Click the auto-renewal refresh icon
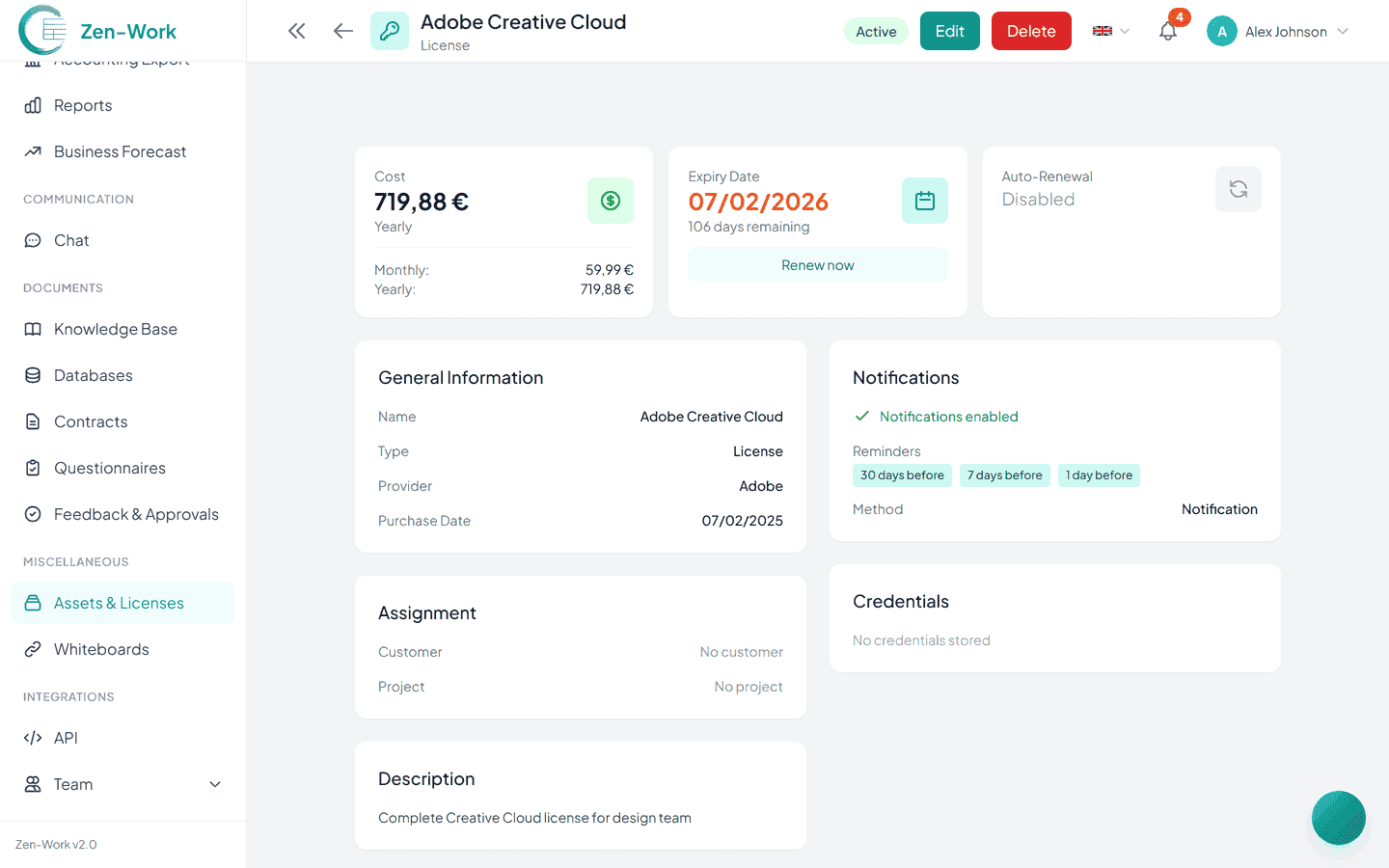 click(1239, 189)
